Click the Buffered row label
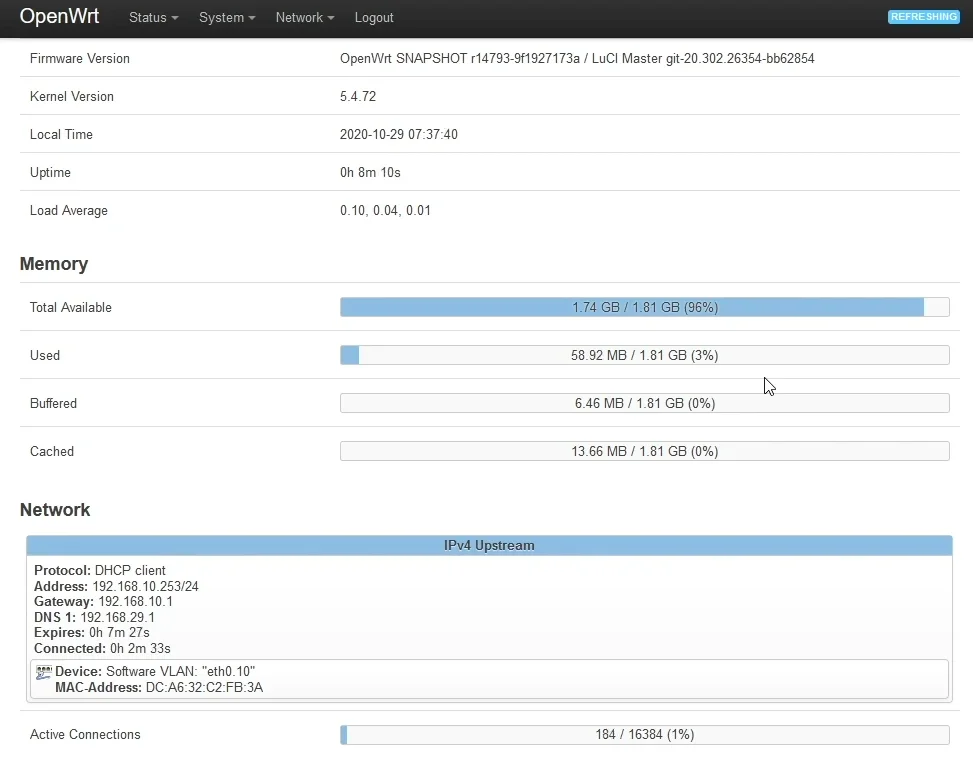The width and height of the screenshot is (973, 758). point(53,403)
